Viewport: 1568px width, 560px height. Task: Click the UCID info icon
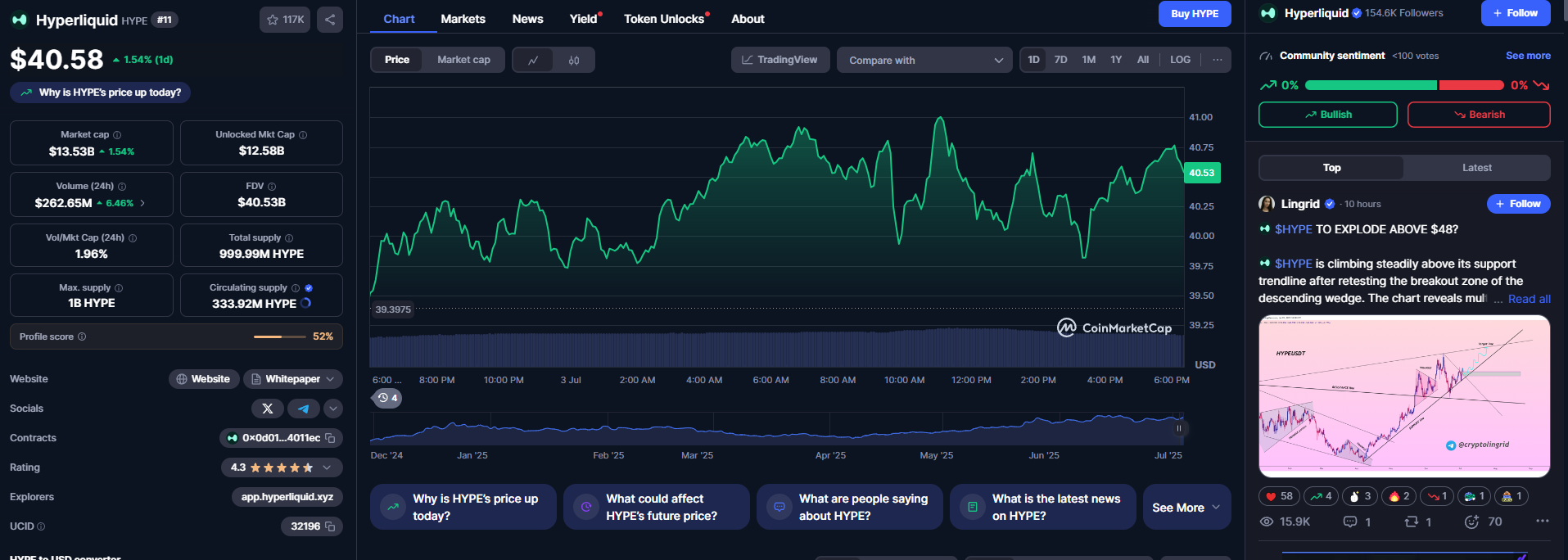[41, 526]
